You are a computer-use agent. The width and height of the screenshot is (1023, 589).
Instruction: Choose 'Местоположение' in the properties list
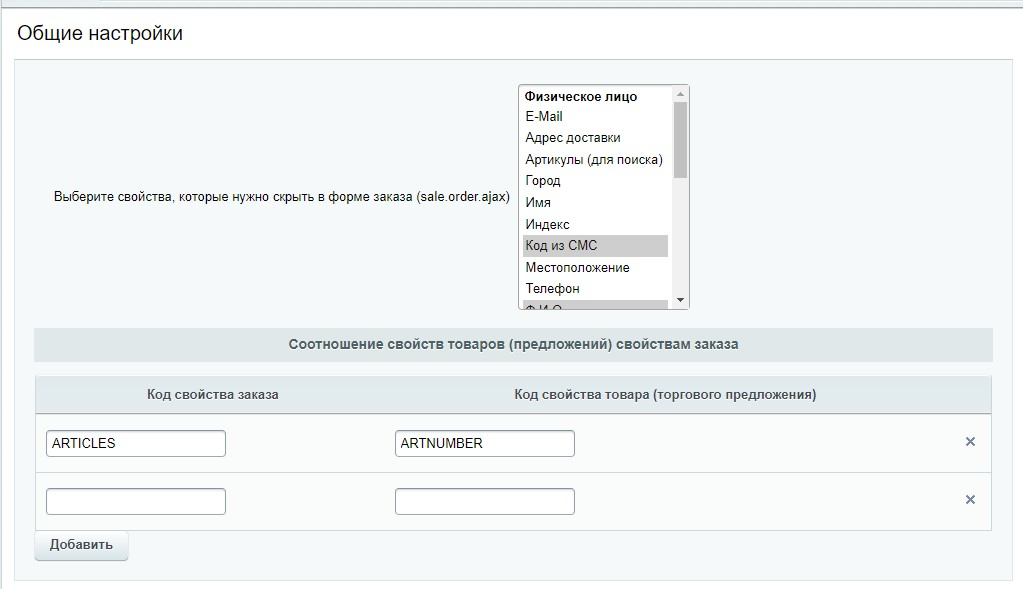pyautogui.click(x=577, y=268)
